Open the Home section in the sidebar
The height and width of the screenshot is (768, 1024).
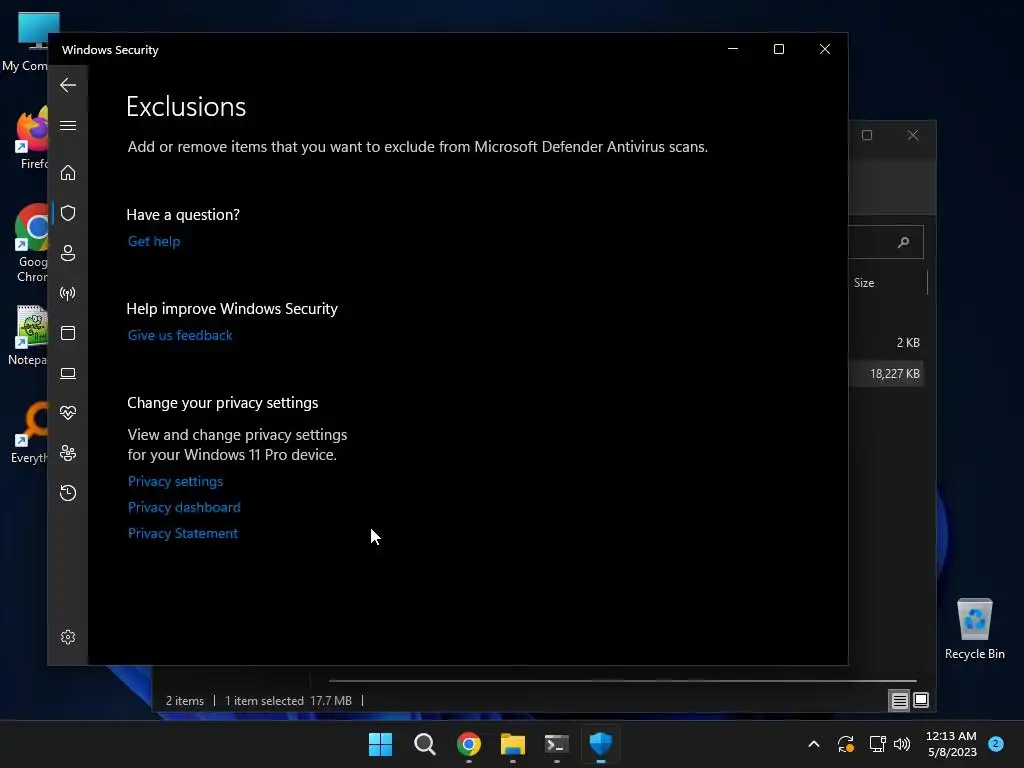68,172
